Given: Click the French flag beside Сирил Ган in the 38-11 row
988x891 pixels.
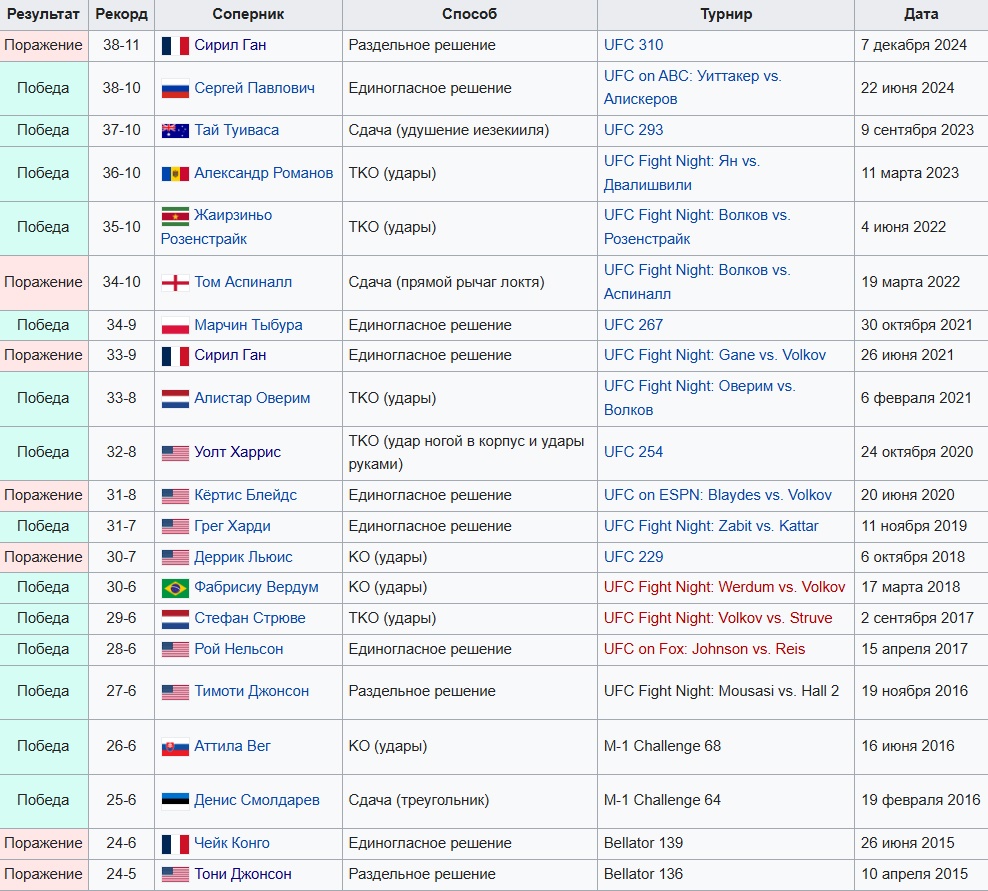Looking at the screenshot, I should [175, 45].
